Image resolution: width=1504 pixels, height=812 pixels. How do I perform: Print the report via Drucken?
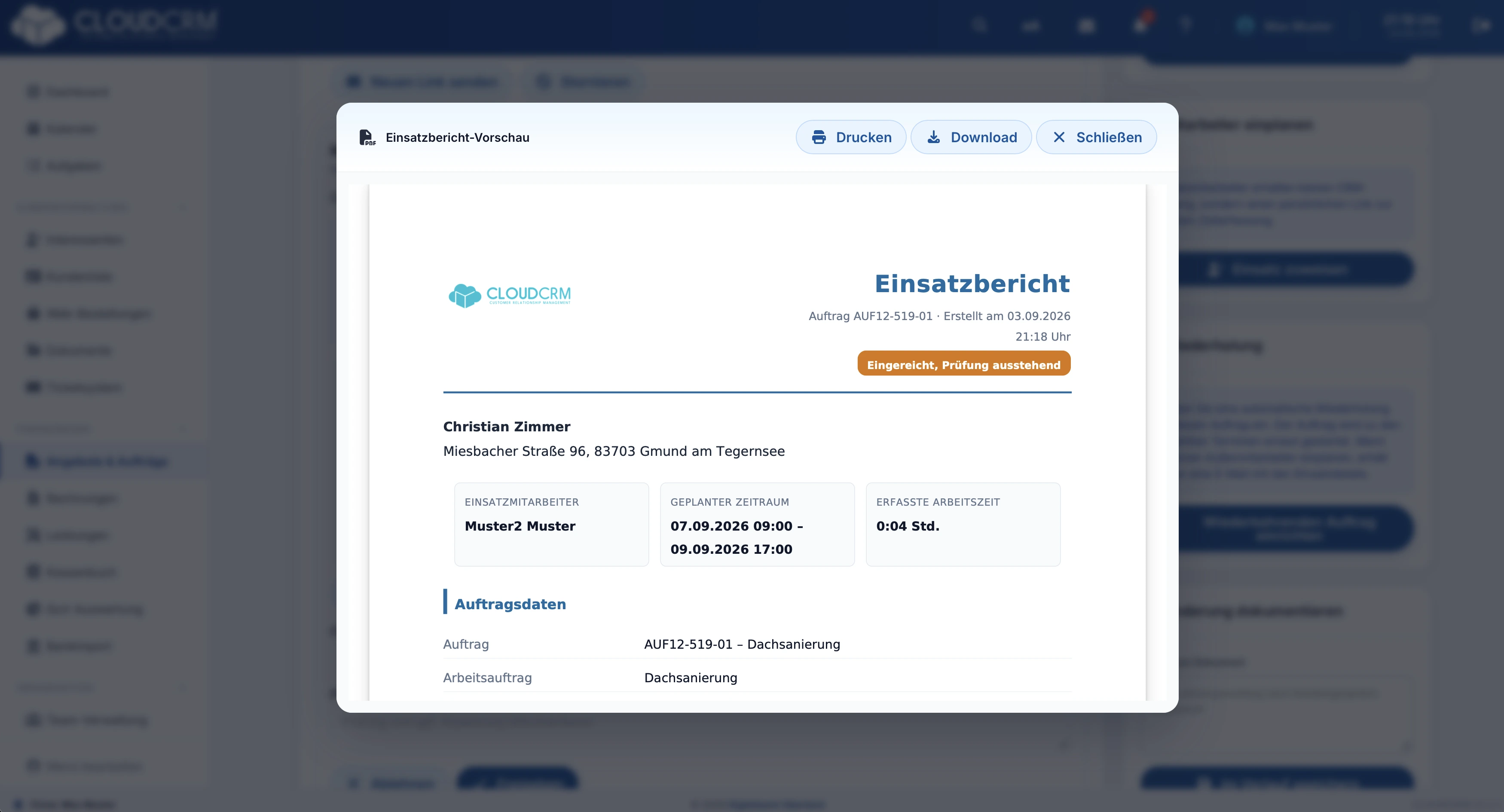pyautogui.click(x=851, y=137)
